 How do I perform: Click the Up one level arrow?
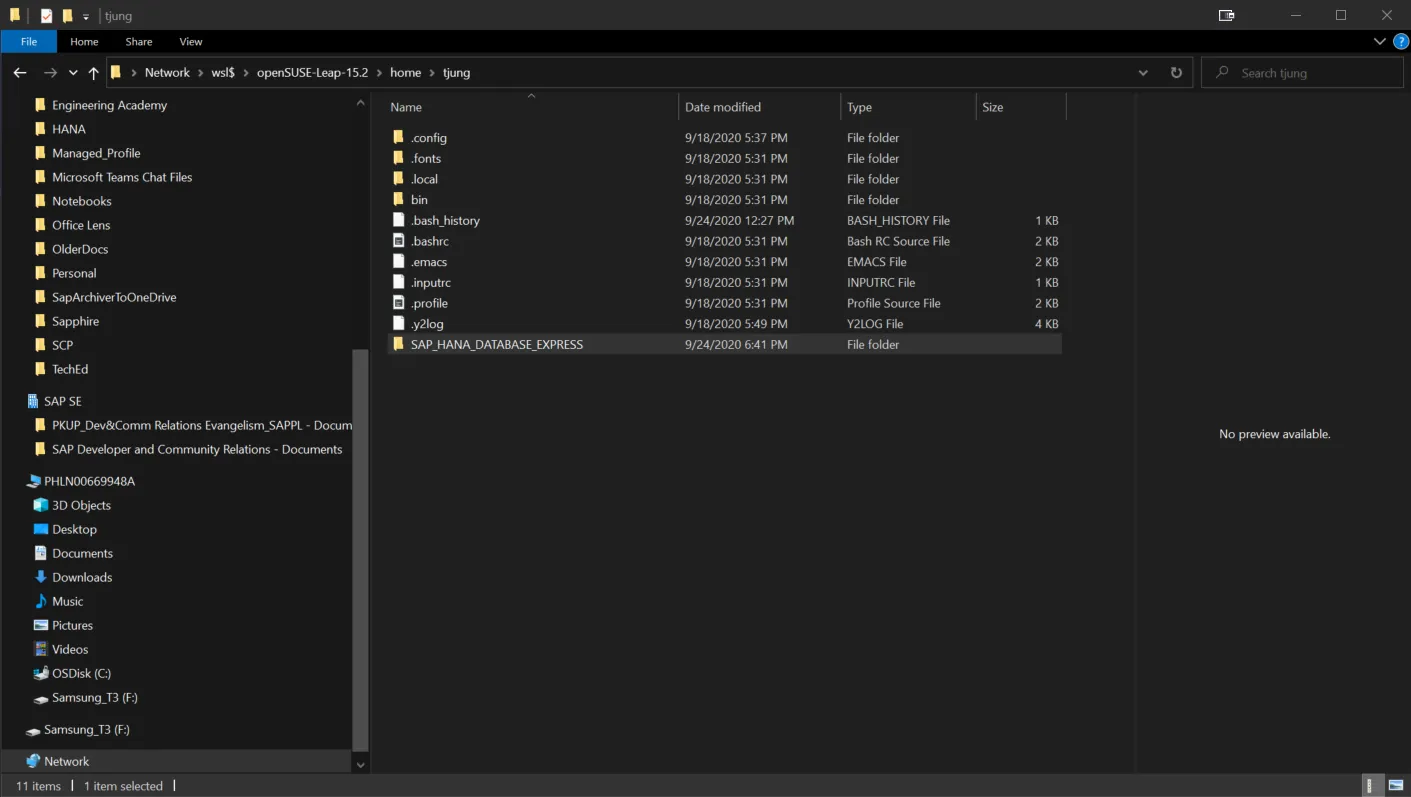pyautogui.click(x=93, y=73)
